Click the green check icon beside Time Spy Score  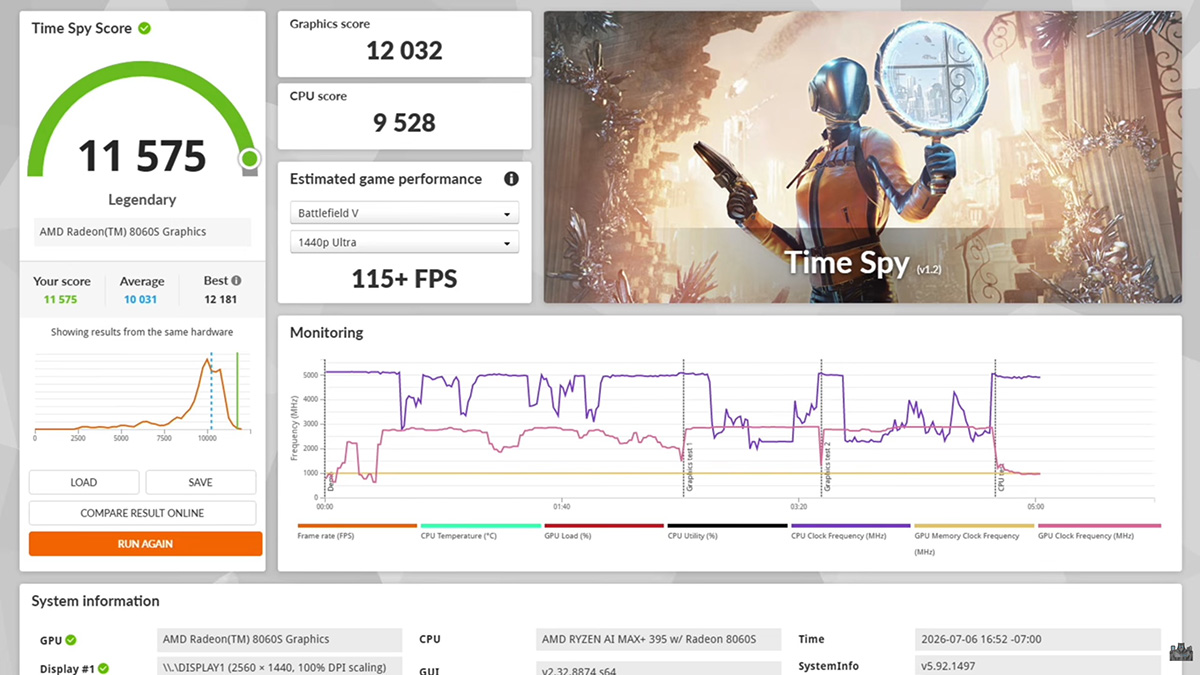click(x=145, y=28)
